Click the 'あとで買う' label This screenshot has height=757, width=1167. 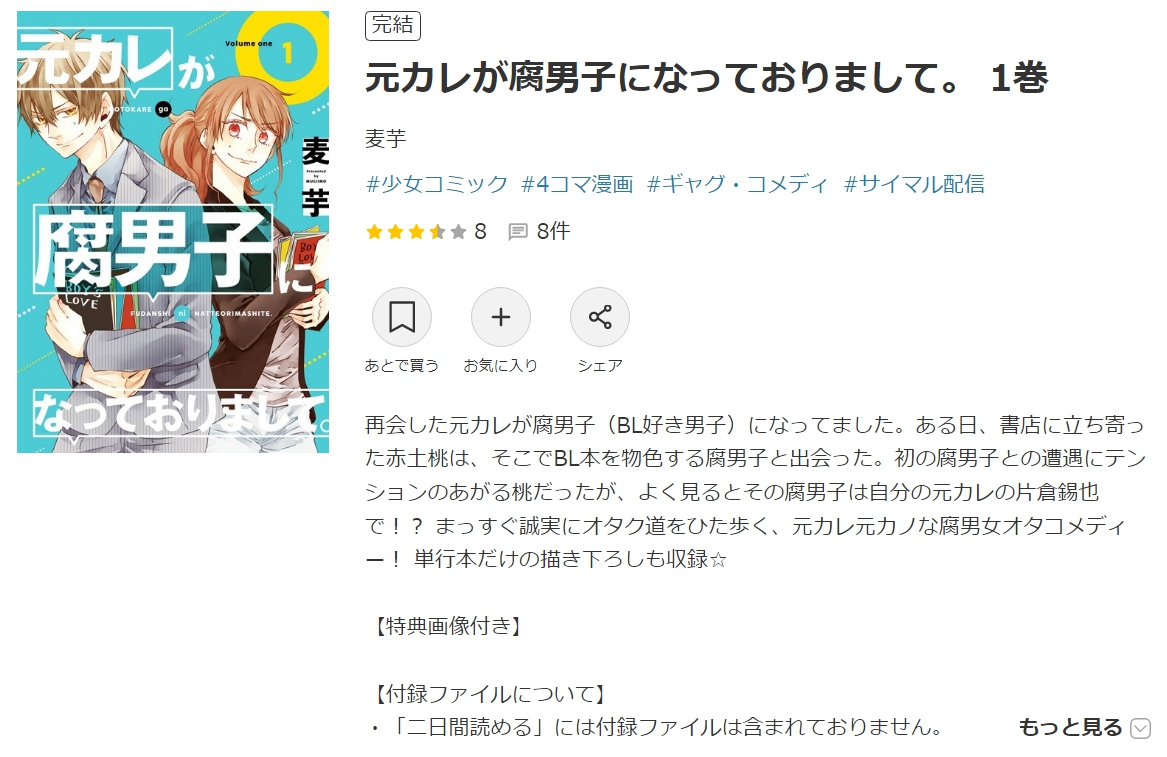(402, 365)
